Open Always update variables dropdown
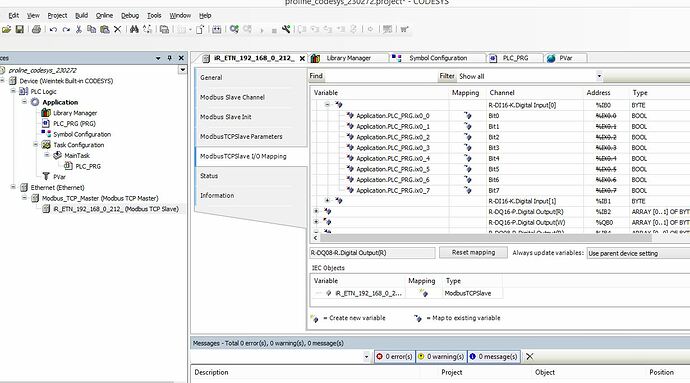The height and width of the screenshot is (383, 690). click(638, 253)
